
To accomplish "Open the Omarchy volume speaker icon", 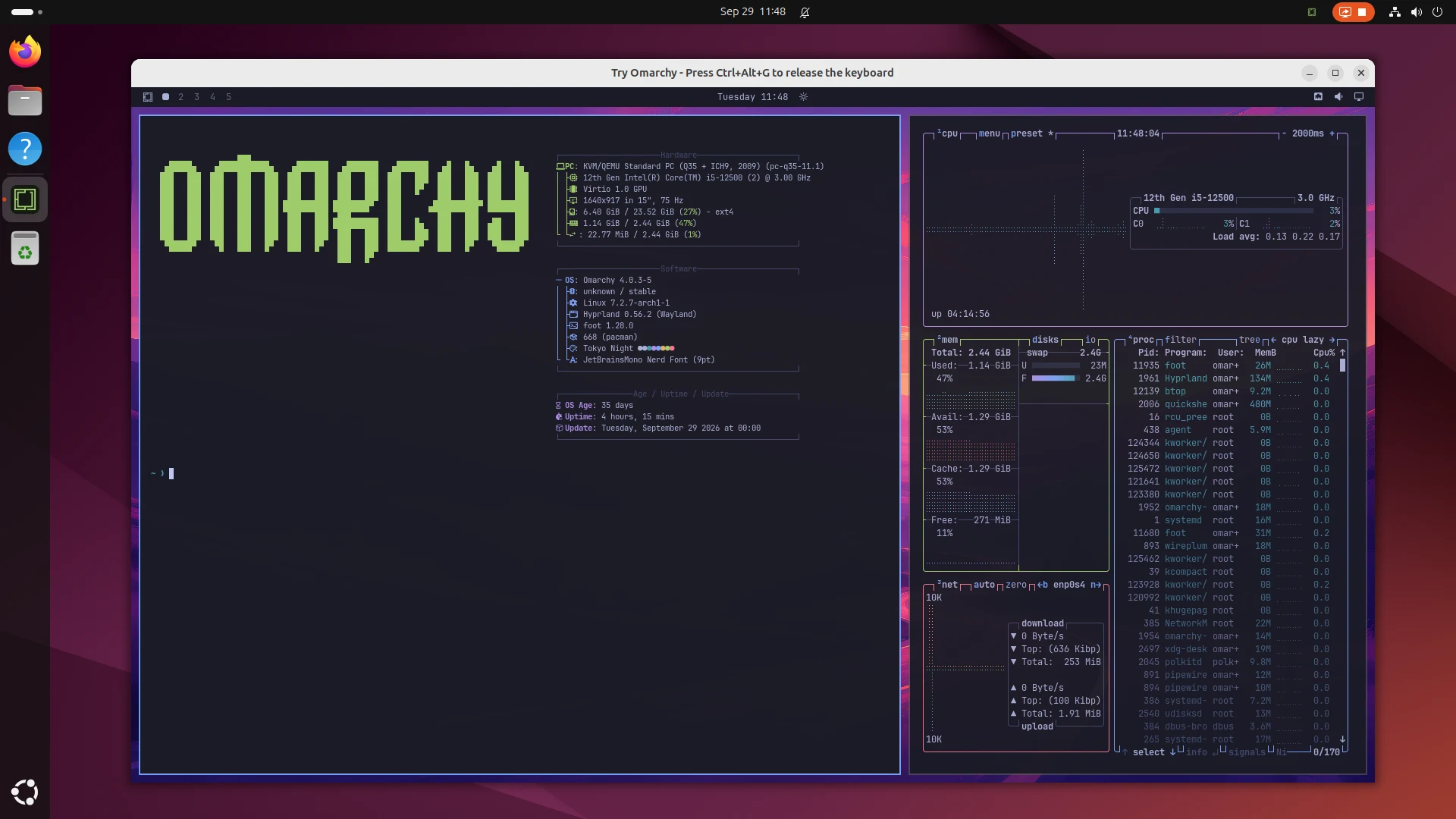I will 1338,96.
